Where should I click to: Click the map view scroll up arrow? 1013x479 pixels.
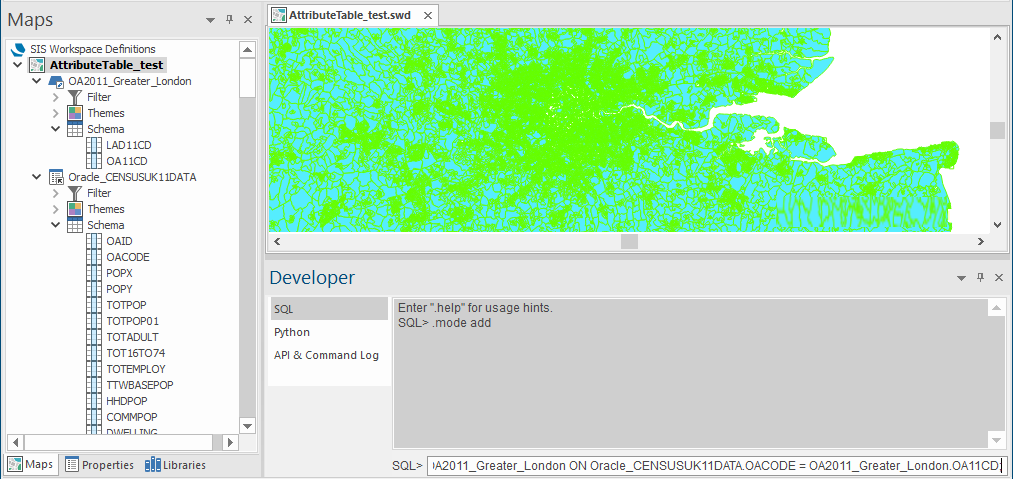coord(997,37)
